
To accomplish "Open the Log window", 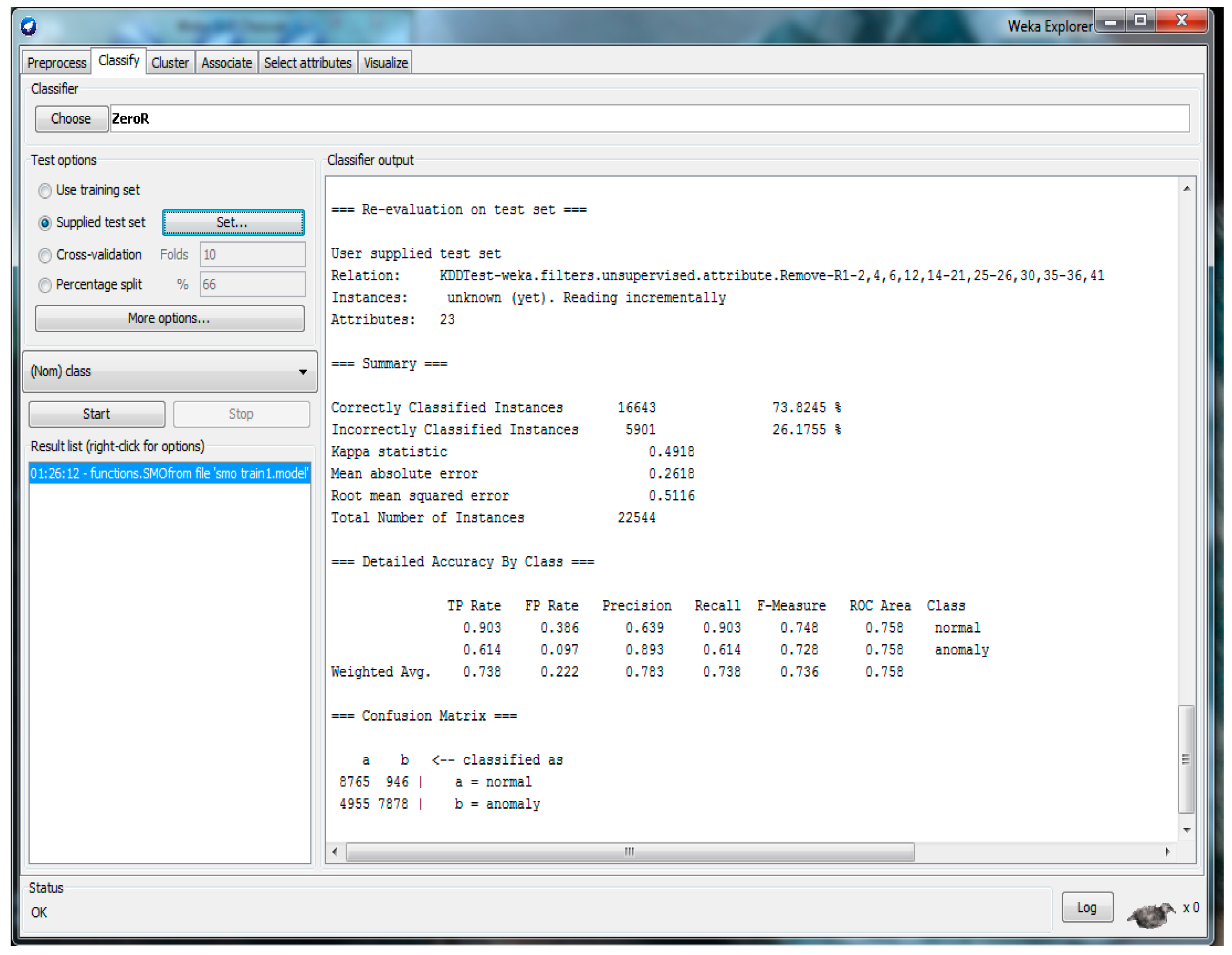I will click(1087, 907).
